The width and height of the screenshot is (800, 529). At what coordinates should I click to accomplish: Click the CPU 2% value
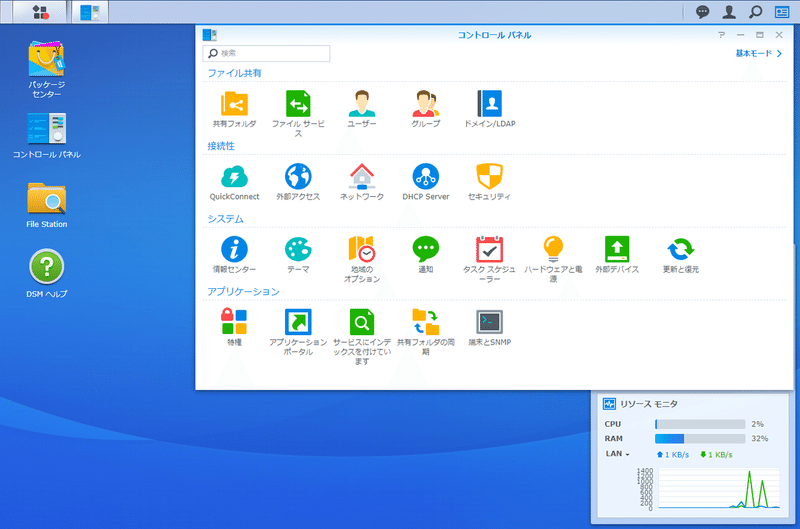point(758,424)
